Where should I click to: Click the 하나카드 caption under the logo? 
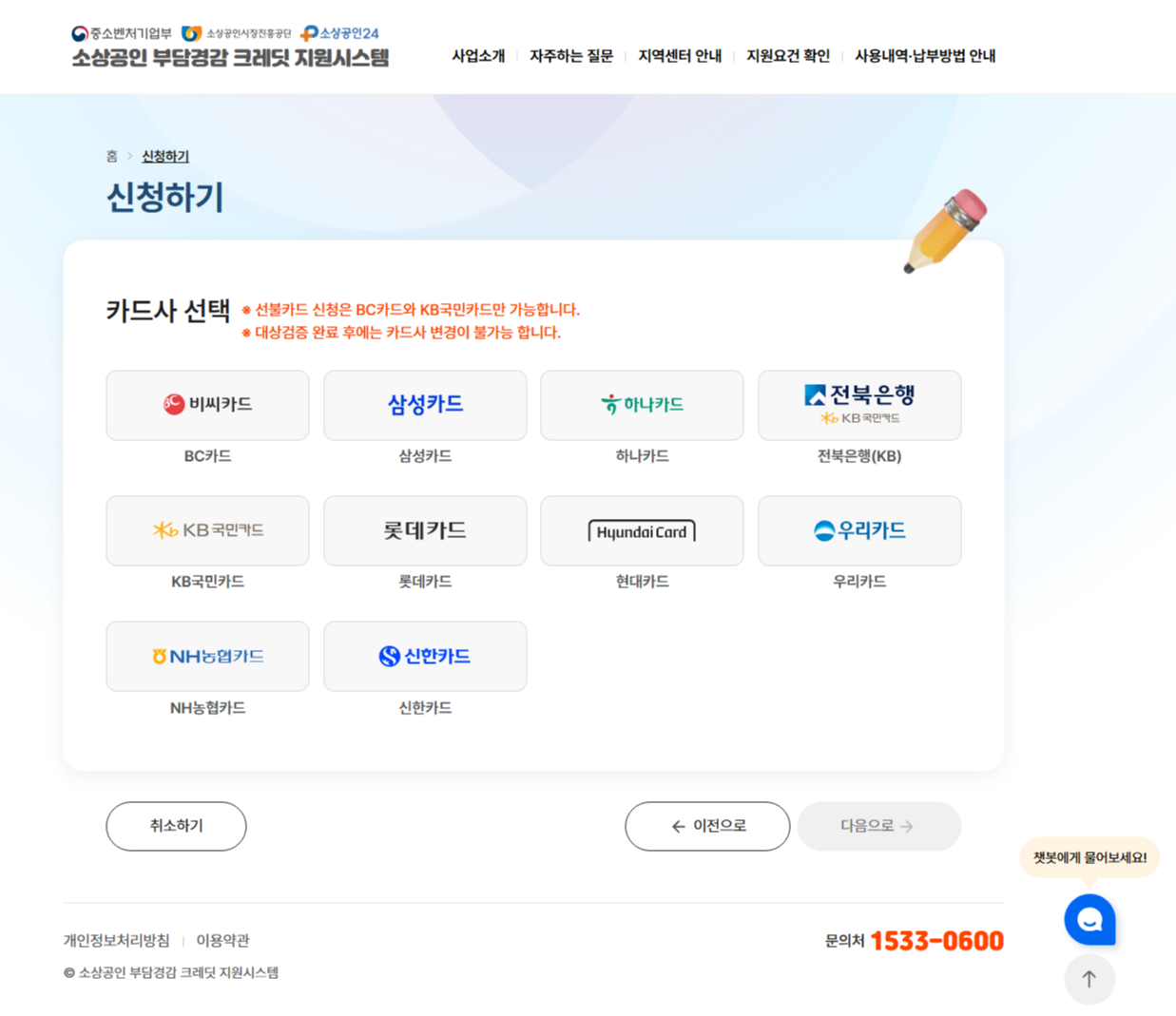642,456
